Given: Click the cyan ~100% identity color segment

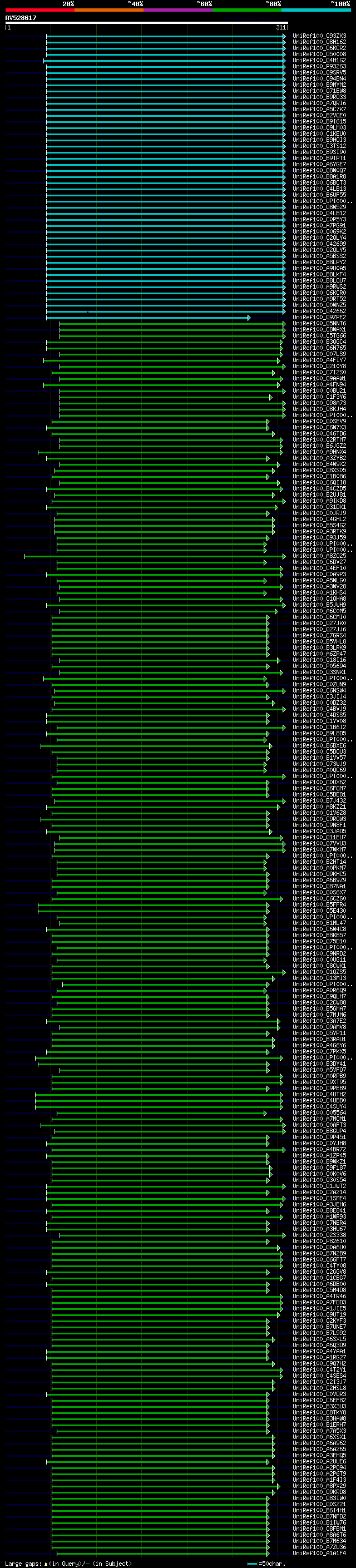Looking at the screenshot, I should point(316,10).
